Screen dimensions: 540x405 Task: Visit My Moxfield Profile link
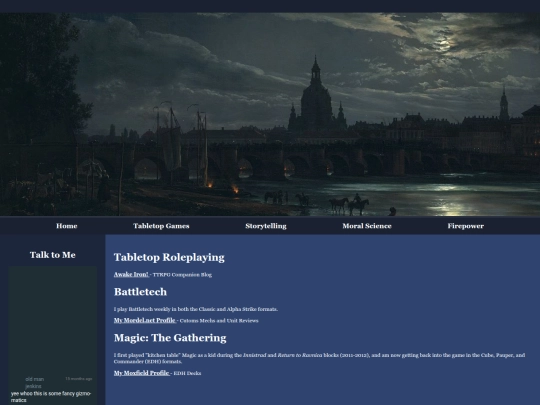[142, 373]
